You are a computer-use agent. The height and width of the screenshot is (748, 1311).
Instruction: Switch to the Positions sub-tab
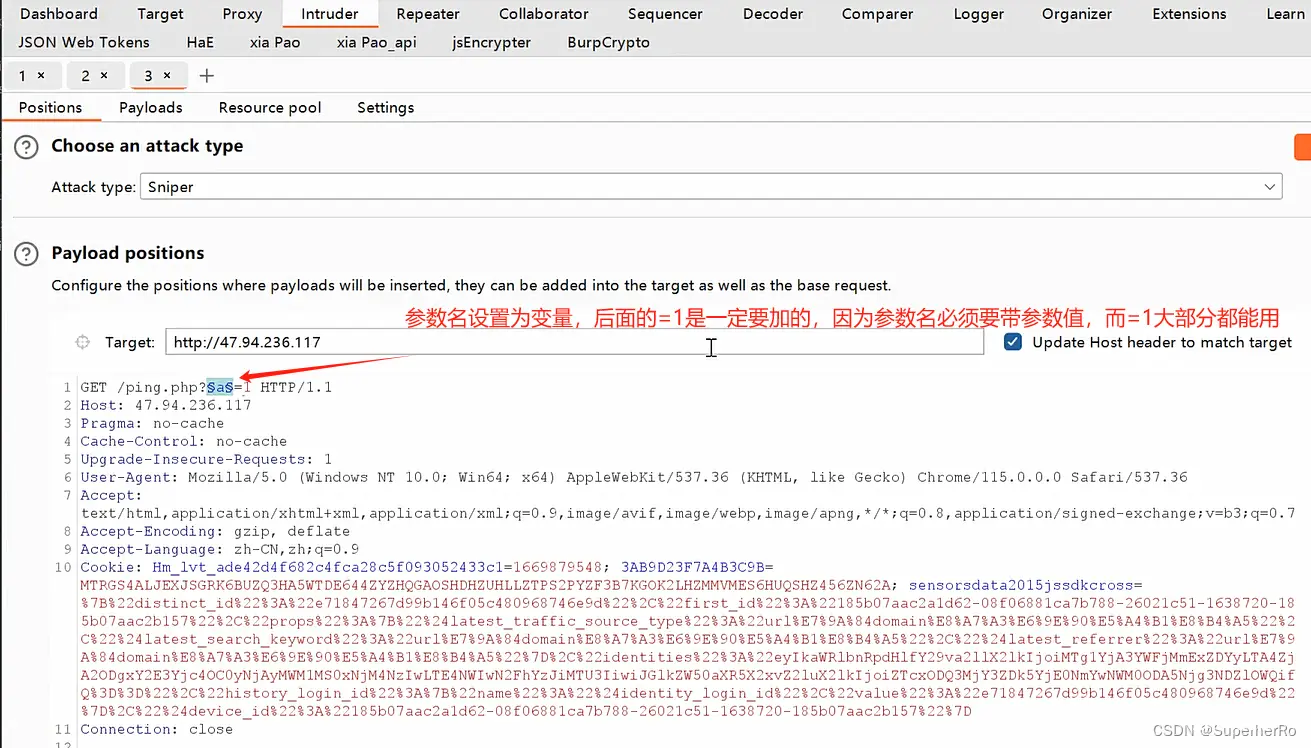click(x=50, y=107)
